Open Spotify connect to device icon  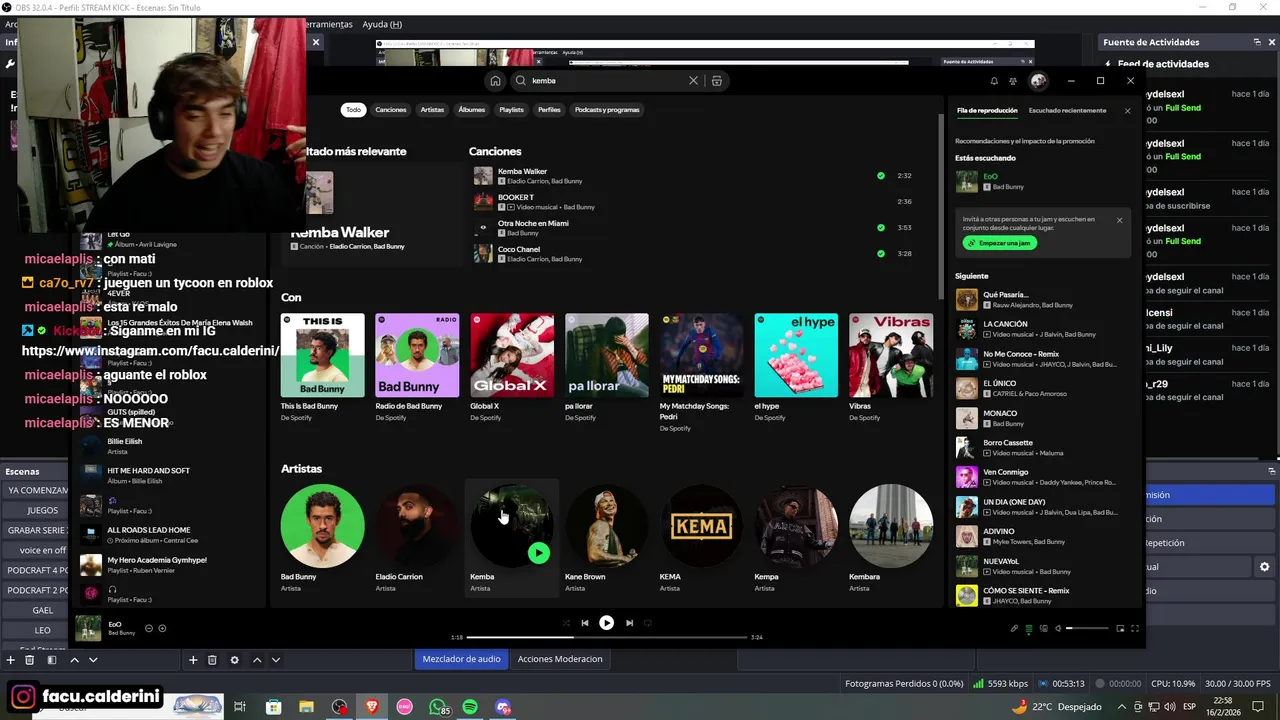1044,629
